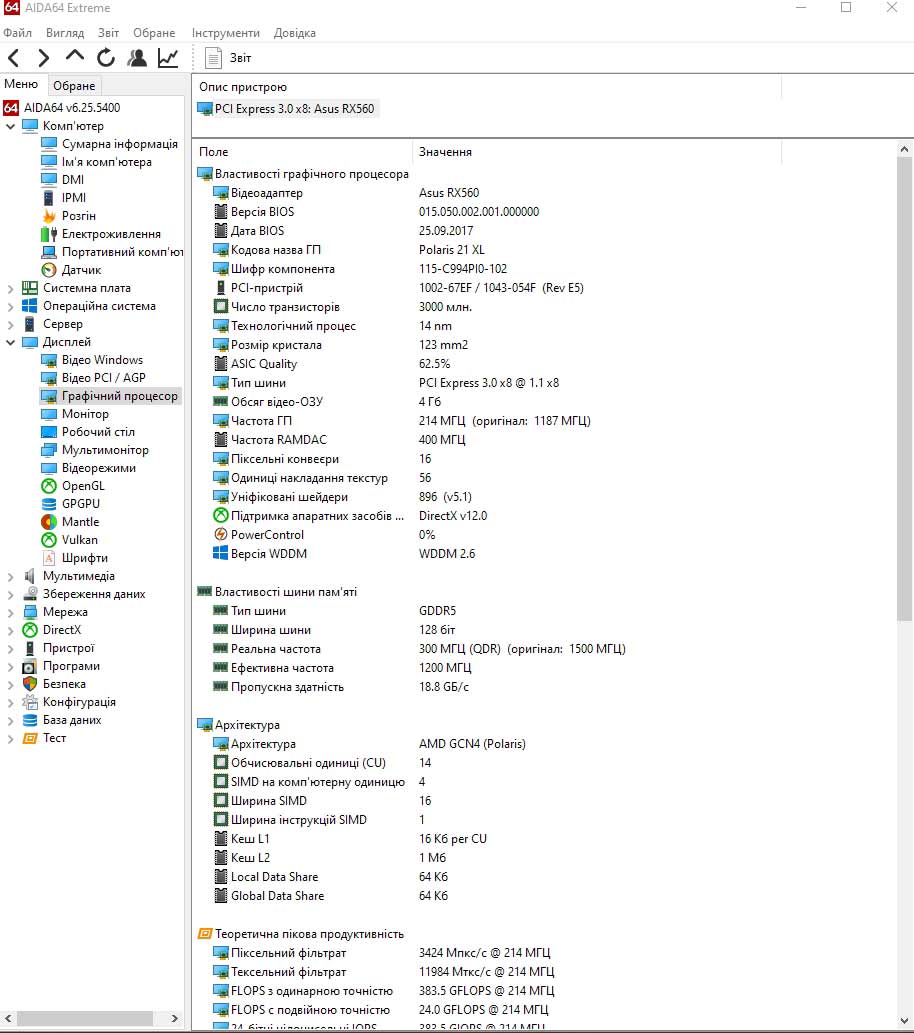Refresh the page with the circular arrow icon
The image size is (914, 1033).
tap(105, 58)
